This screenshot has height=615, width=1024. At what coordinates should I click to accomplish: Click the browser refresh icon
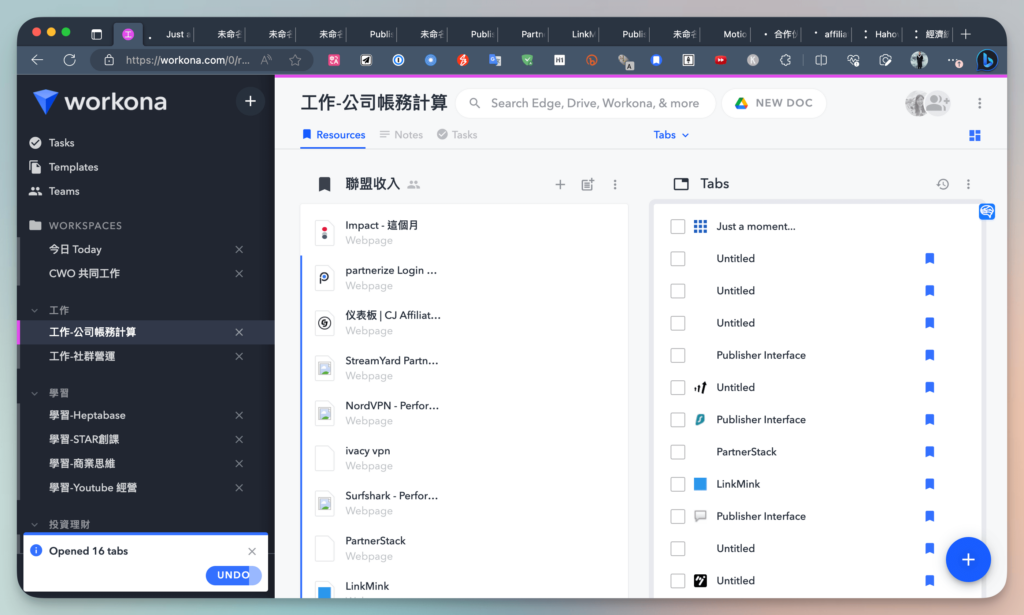point(69,60)
